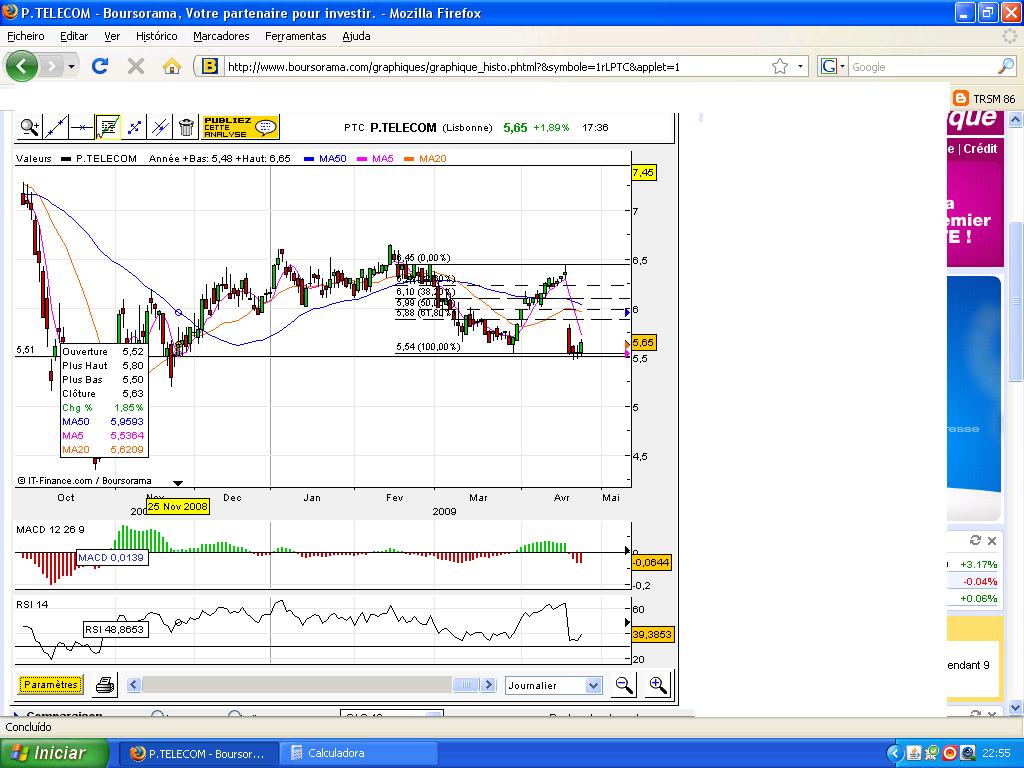
Task: Open the Journalier period dropdown
Action: click(593, 685)
